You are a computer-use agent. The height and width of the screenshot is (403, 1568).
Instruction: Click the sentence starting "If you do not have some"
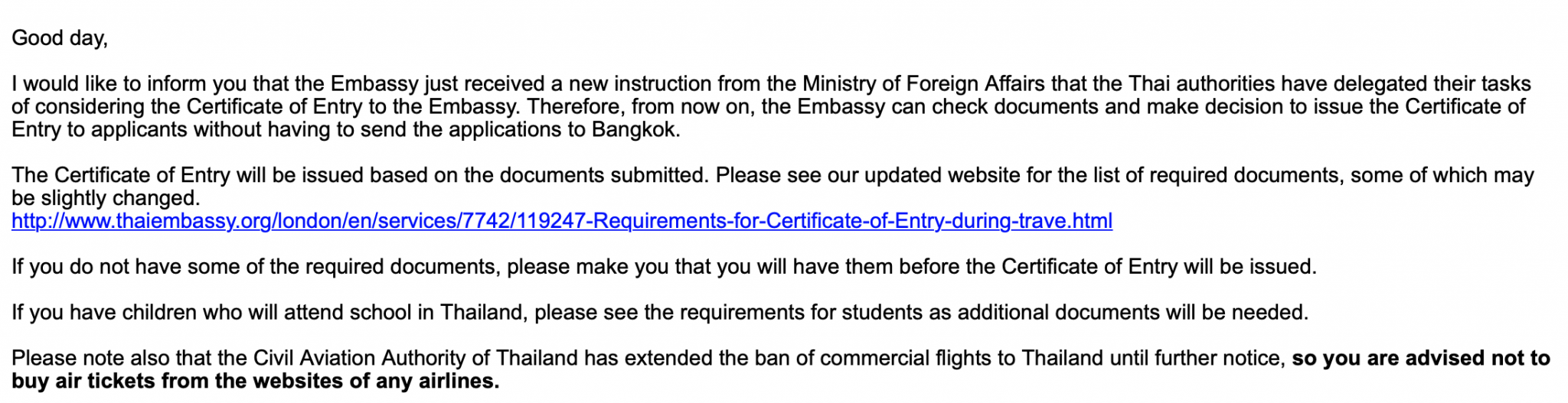click(664, 267)
